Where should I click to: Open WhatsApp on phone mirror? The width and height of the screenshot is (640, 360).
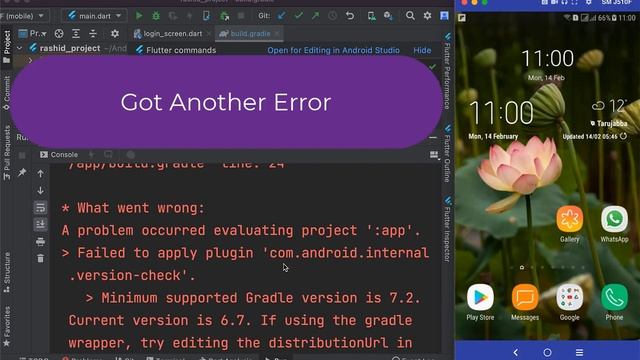[614, 224]
